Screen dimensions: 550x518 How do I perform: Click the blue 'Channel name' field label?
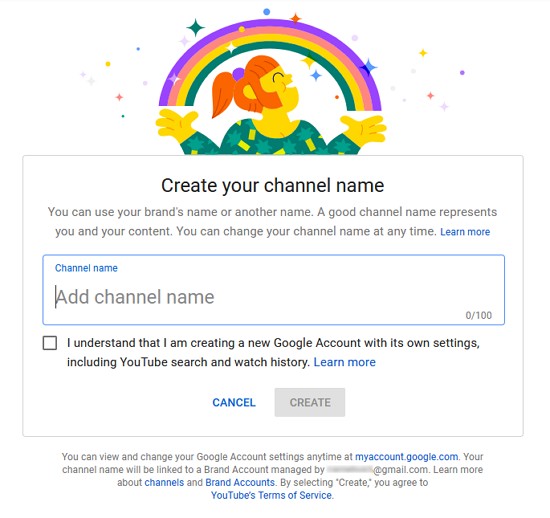pyautogui.click(x=86, y=268)
